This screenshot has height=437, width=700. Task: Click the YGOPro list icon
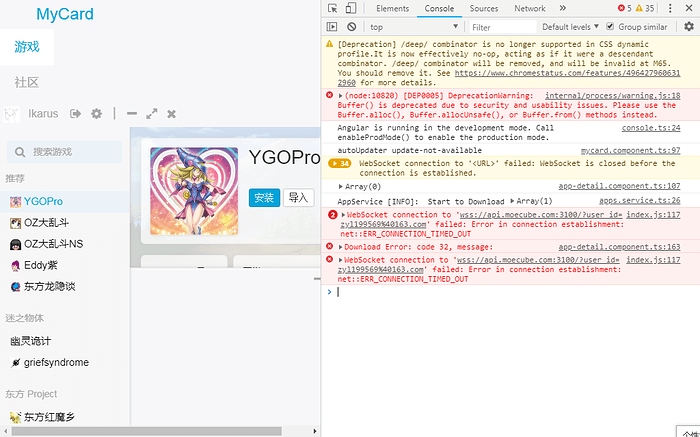click(x=16, y=202)
